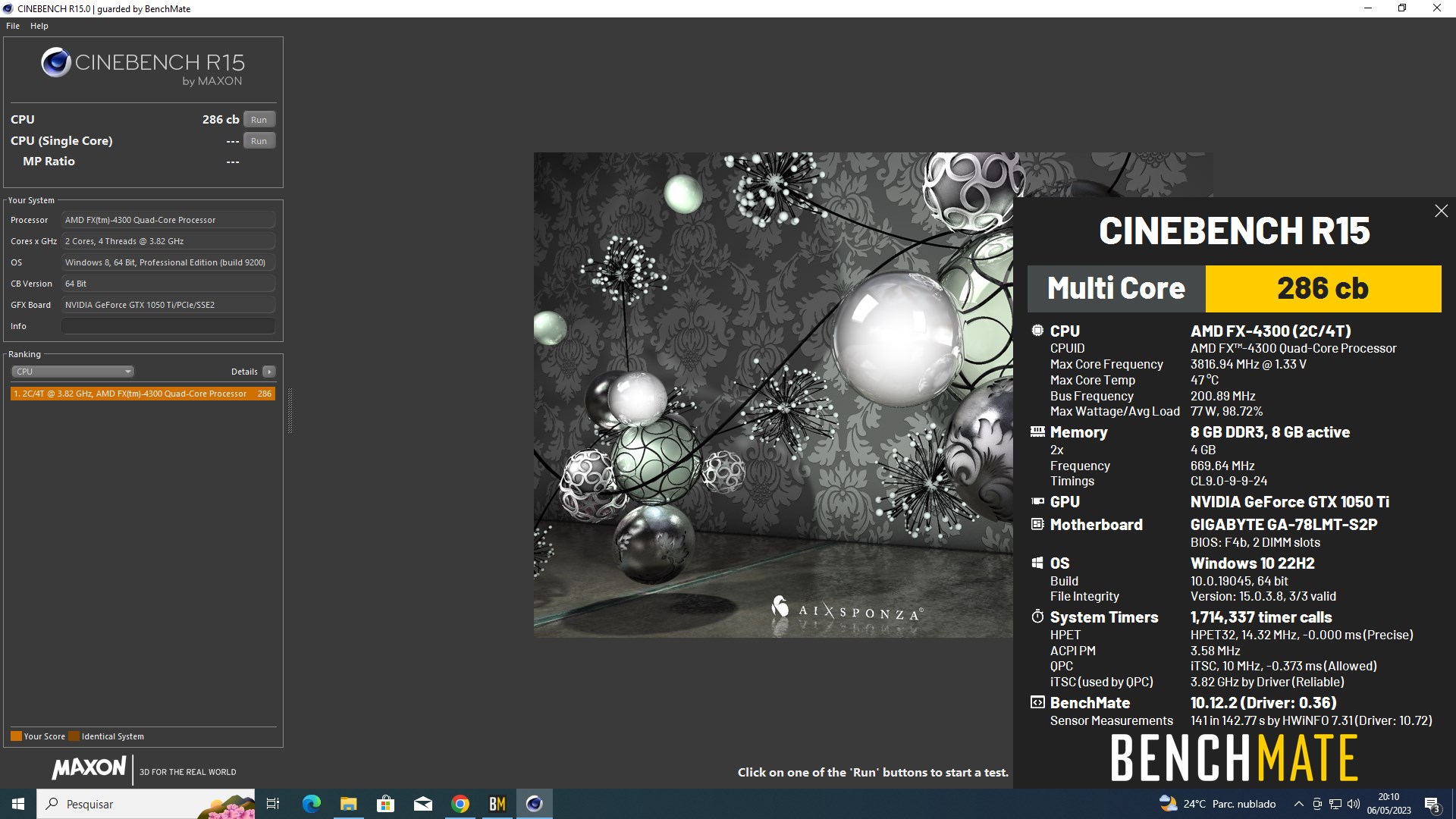Viewport: 1456px width, 819px height.
Task: Click the GPU card icon
Action: [x=1037, y=501]
